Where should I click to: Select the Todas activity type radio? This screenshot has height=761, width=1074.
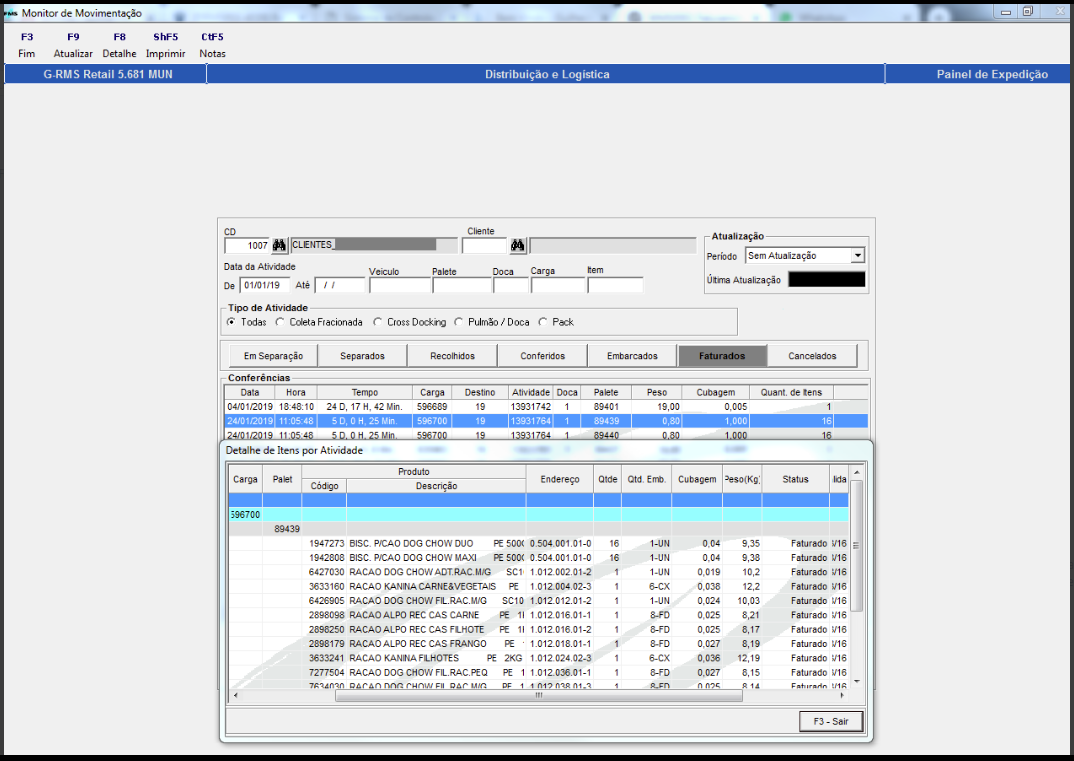(x=232, y=322)
